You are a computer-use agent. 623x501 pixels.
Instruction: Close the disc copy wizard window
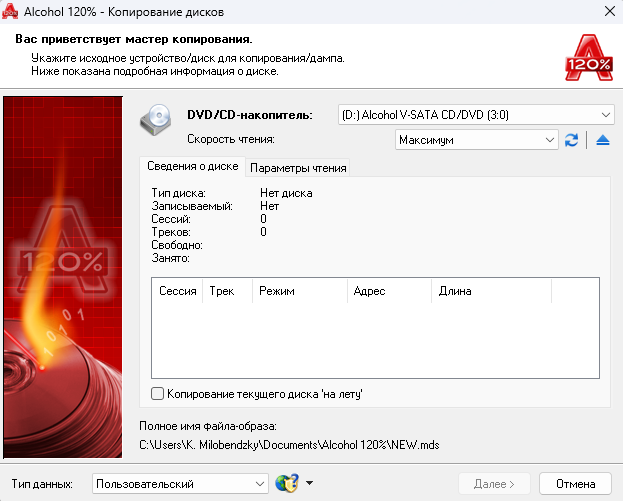[x=609, y=11]
